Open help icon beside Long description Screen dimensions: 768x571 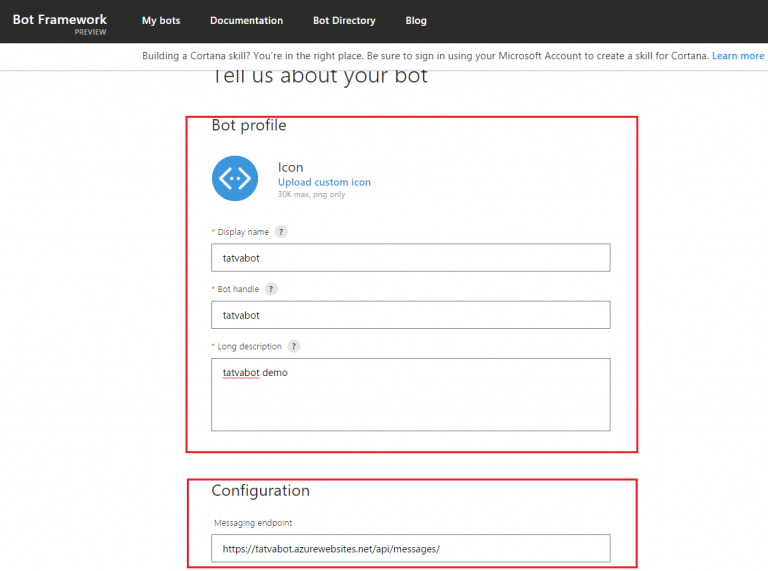coord(293,346)
